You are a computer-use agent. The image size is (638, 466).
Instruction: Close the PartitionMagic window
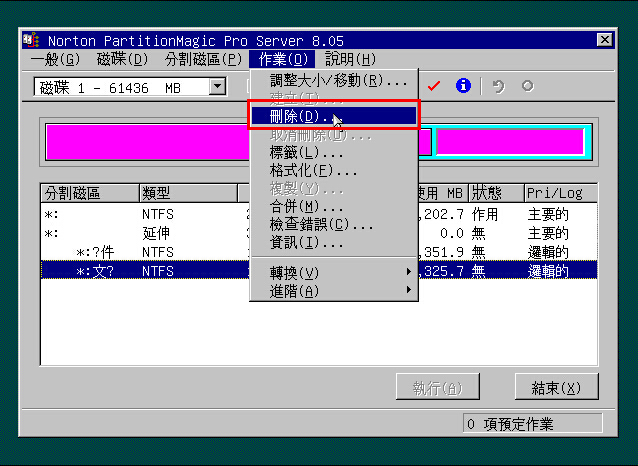(605, 39)
